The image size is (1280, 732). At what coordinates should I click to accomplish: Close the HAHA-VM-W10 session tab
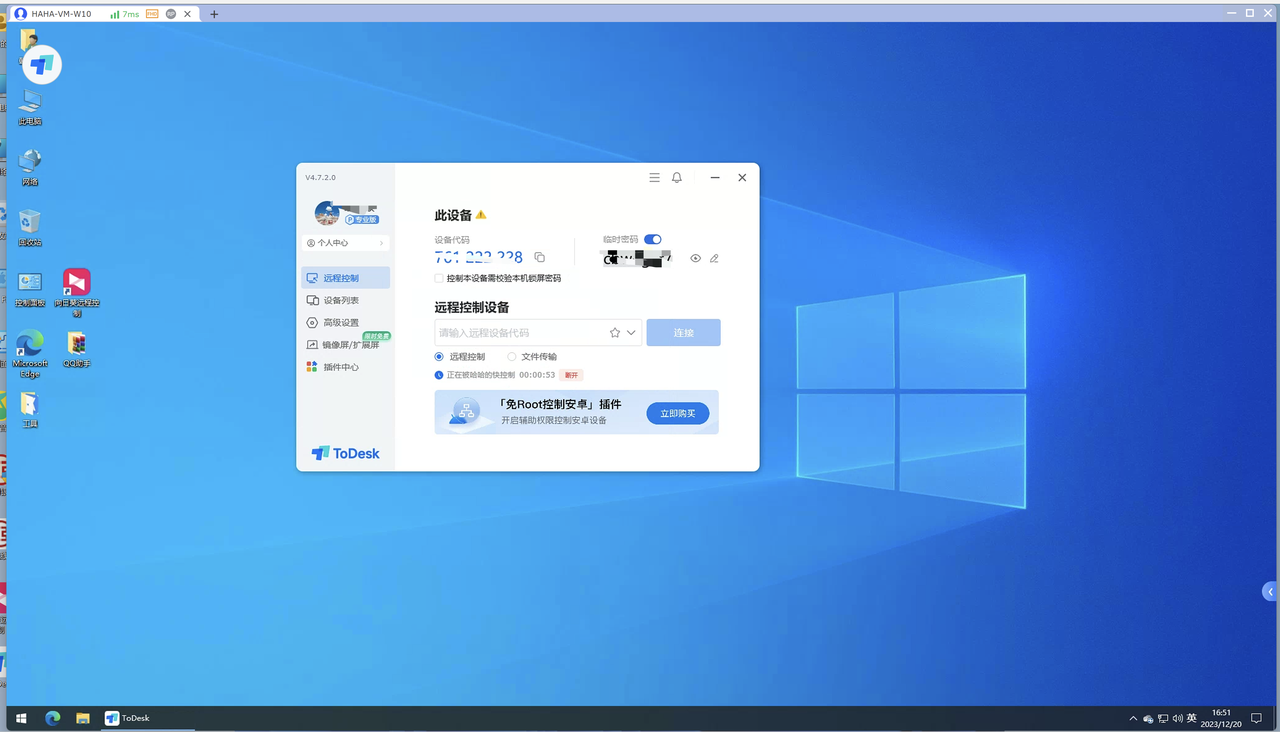(x=188, y=14)
